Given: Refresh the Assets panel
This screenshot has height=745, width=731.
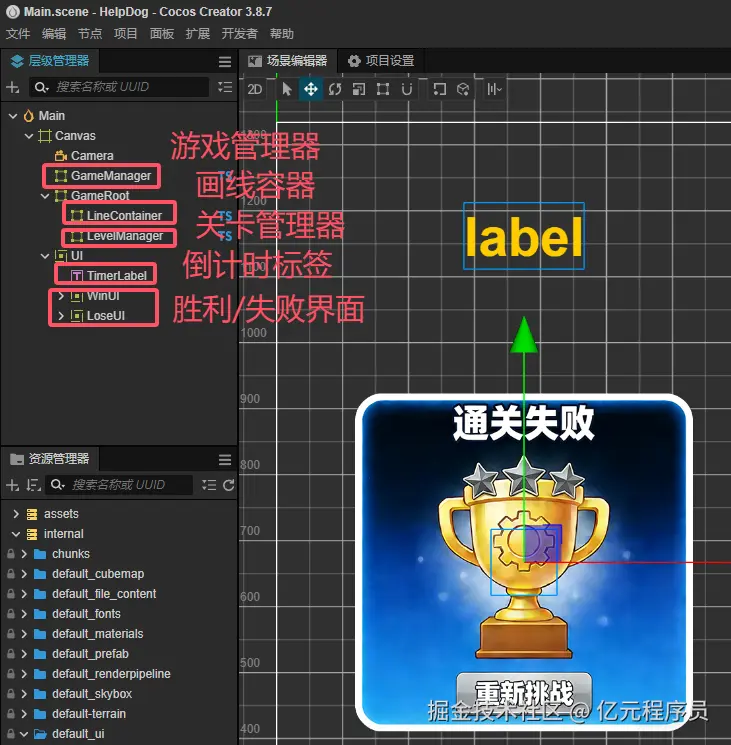Looking at the screenshot, I should pyautogui.click(x=229, y=485).
